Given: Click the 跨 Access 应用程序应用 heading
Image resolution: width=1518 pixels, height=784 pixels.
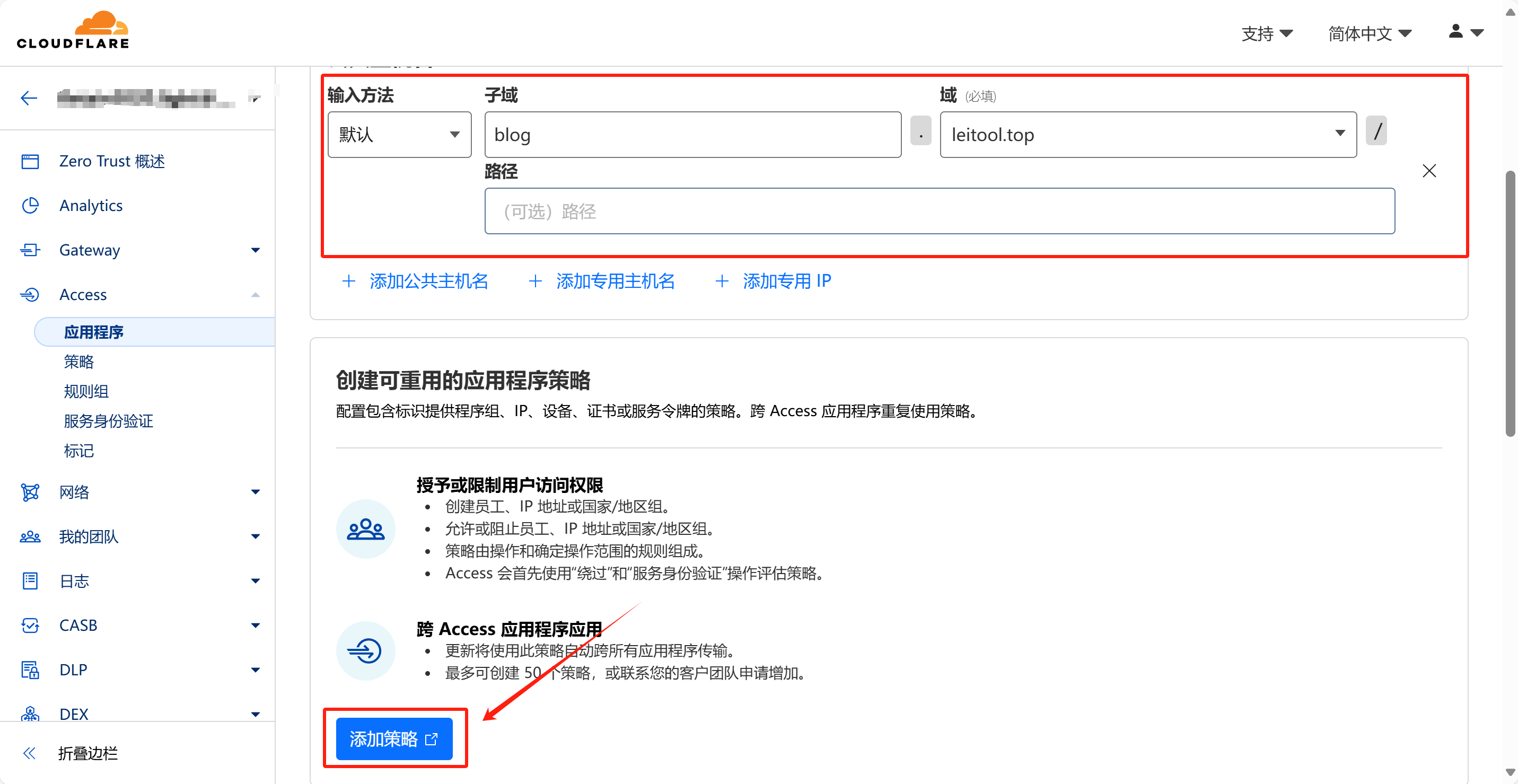Looking at the screenshot, I should (510, 629).
